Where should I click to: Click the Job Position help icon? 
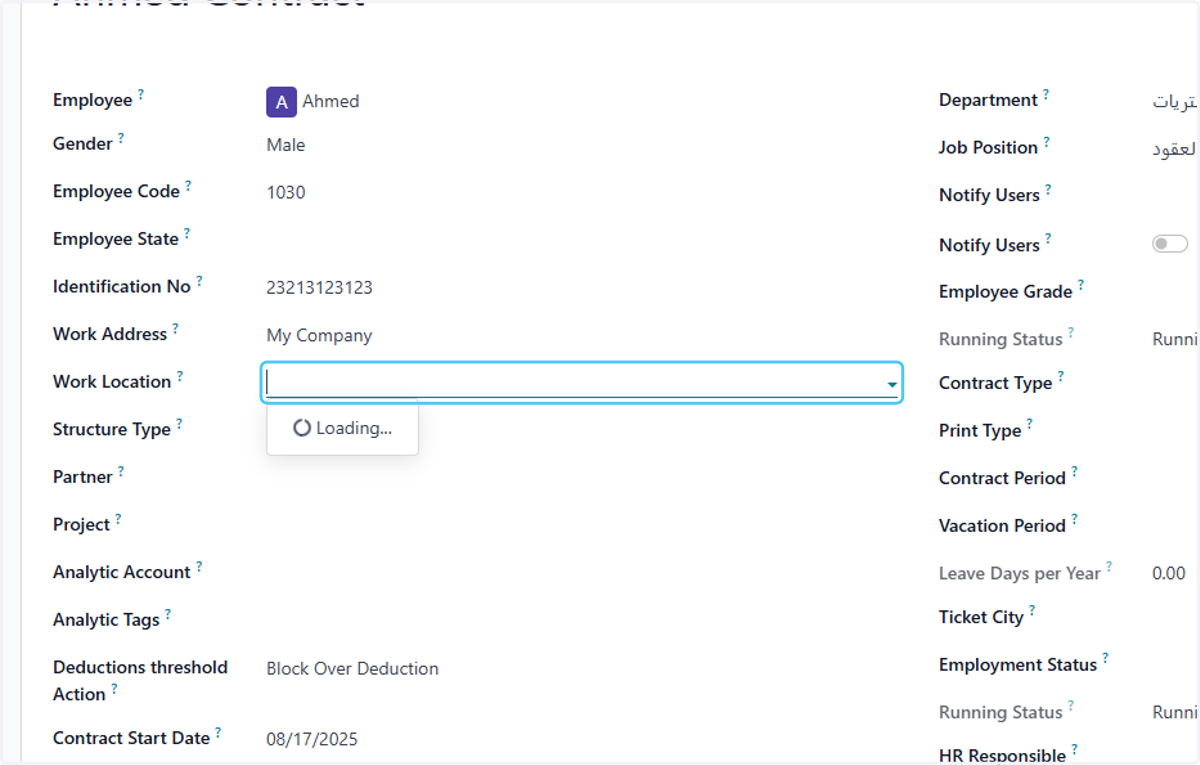tap(1047, 142)
